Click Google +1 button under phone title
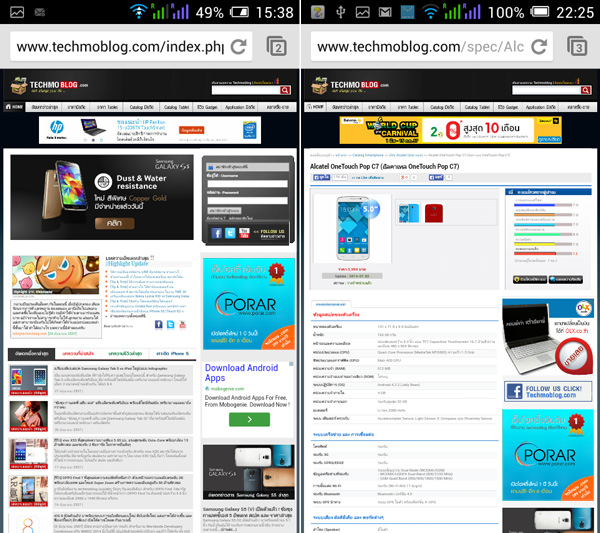The width and height of the screenshot is (600, 533). click(x=404, y=178)
